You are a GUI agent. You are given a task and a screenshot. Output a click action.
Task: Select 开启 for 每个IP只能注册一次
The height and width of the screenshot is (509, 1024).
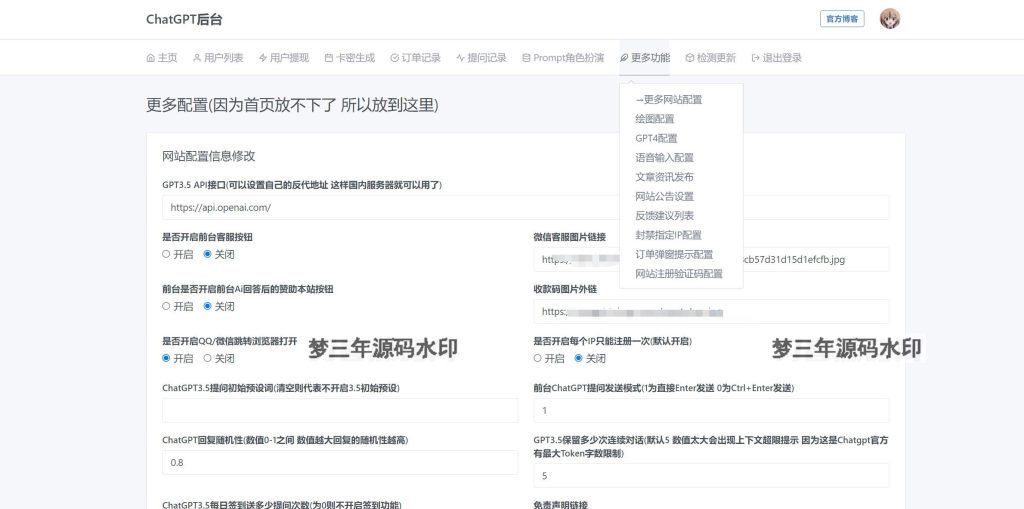(x=538, y=358)
